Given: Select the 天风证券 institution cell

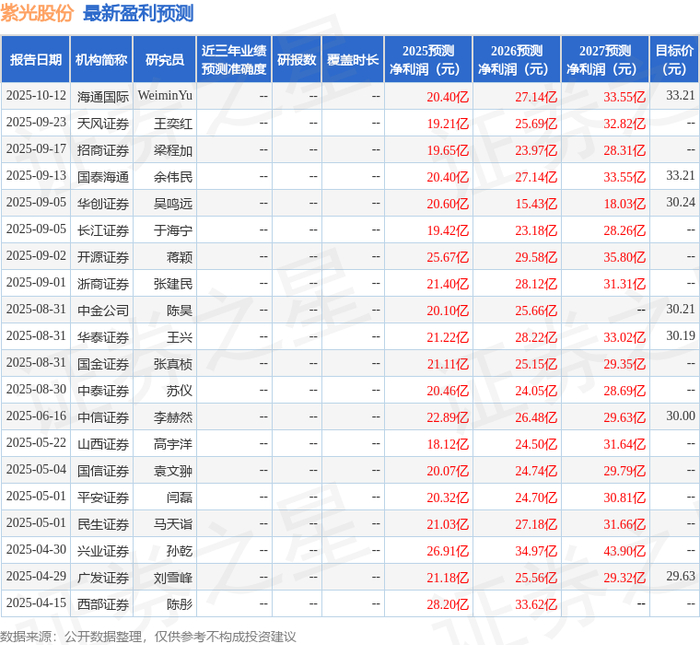Looking at the screenshot, I should pos(103,123).
